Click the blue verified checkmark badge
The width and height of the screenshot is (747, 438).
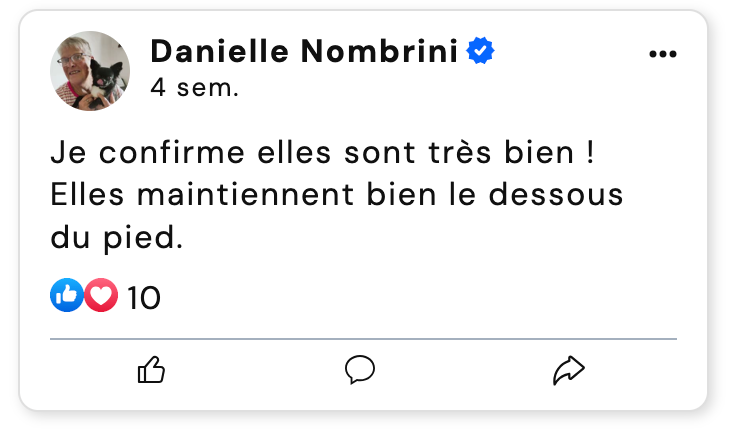480,51
